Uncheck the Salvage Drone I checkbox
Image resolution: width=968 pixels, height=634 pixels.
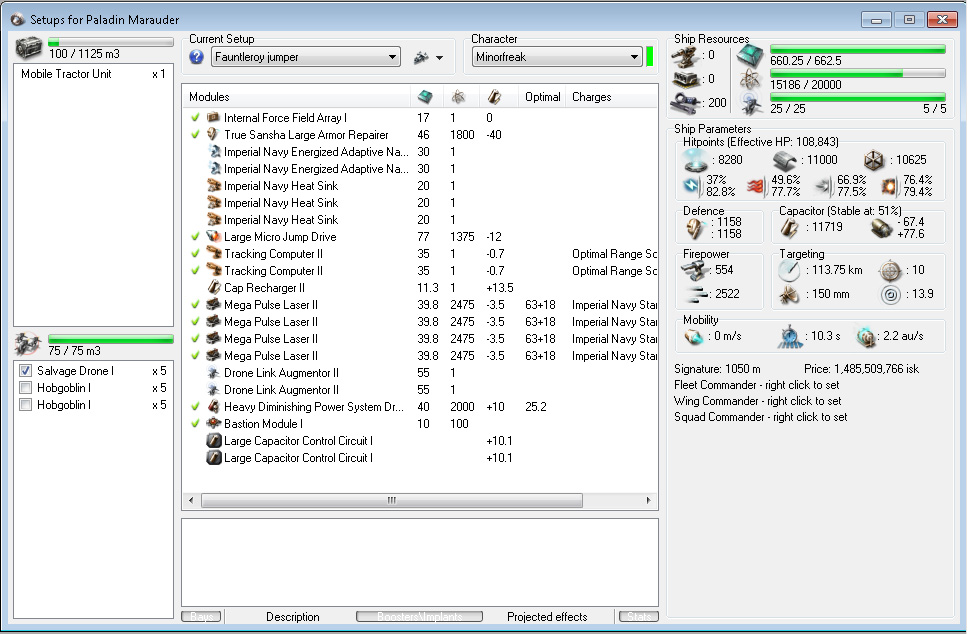25,370
